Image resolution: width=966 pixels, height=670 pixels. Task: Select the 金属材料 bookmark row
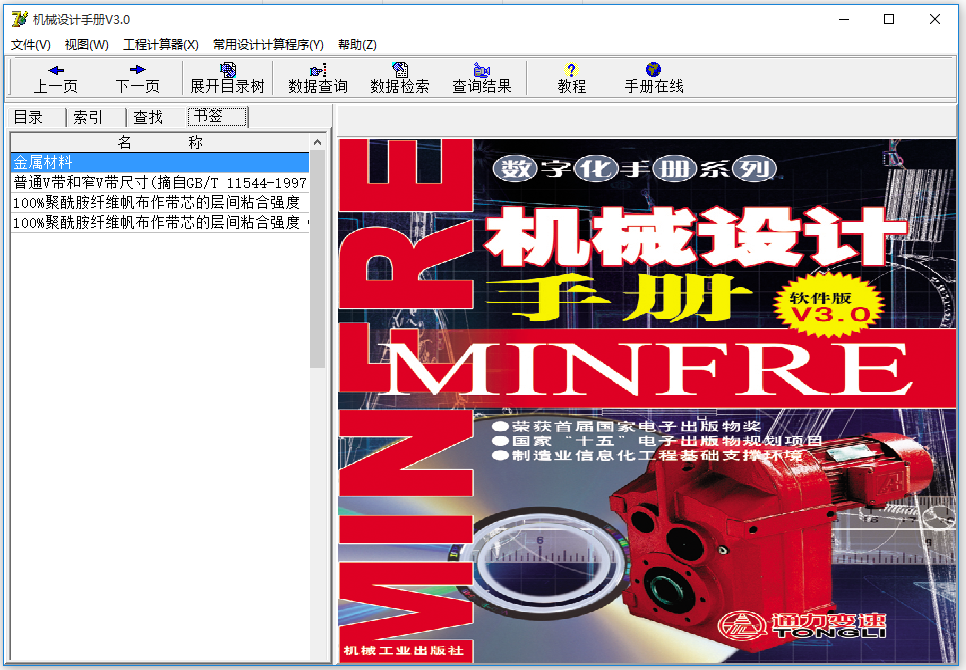(160, 163)
